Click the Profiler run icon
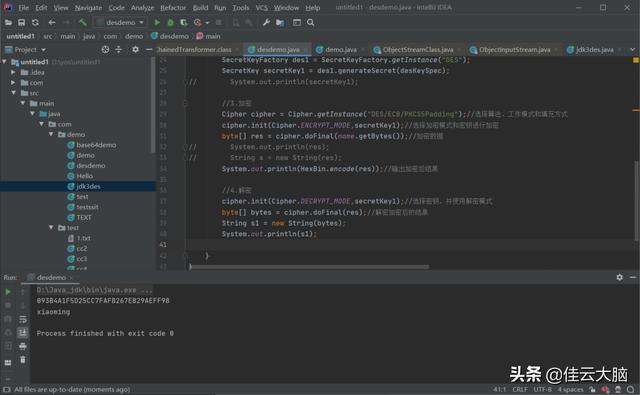This screenshot has width=640, height=395. point(198,22)
